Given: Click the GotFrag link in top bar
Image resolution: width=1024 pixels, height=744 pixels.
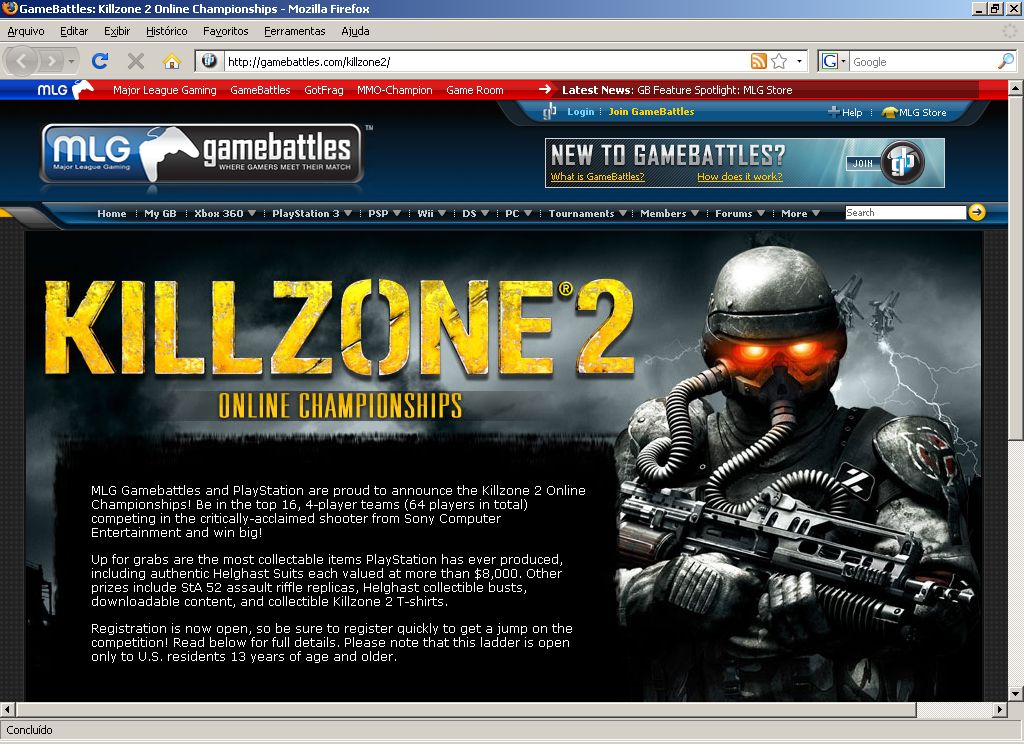Looking at the screenshot, I should point(324,90).
